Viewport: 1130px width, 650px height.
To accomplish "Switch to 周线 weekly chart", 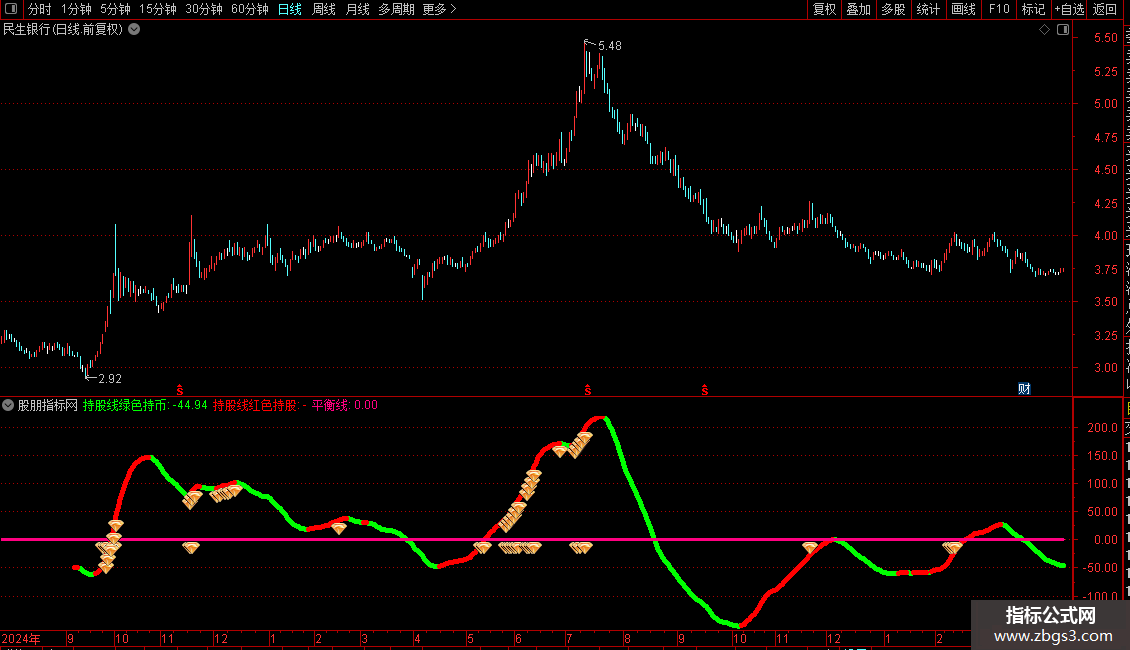I will 324,9.
